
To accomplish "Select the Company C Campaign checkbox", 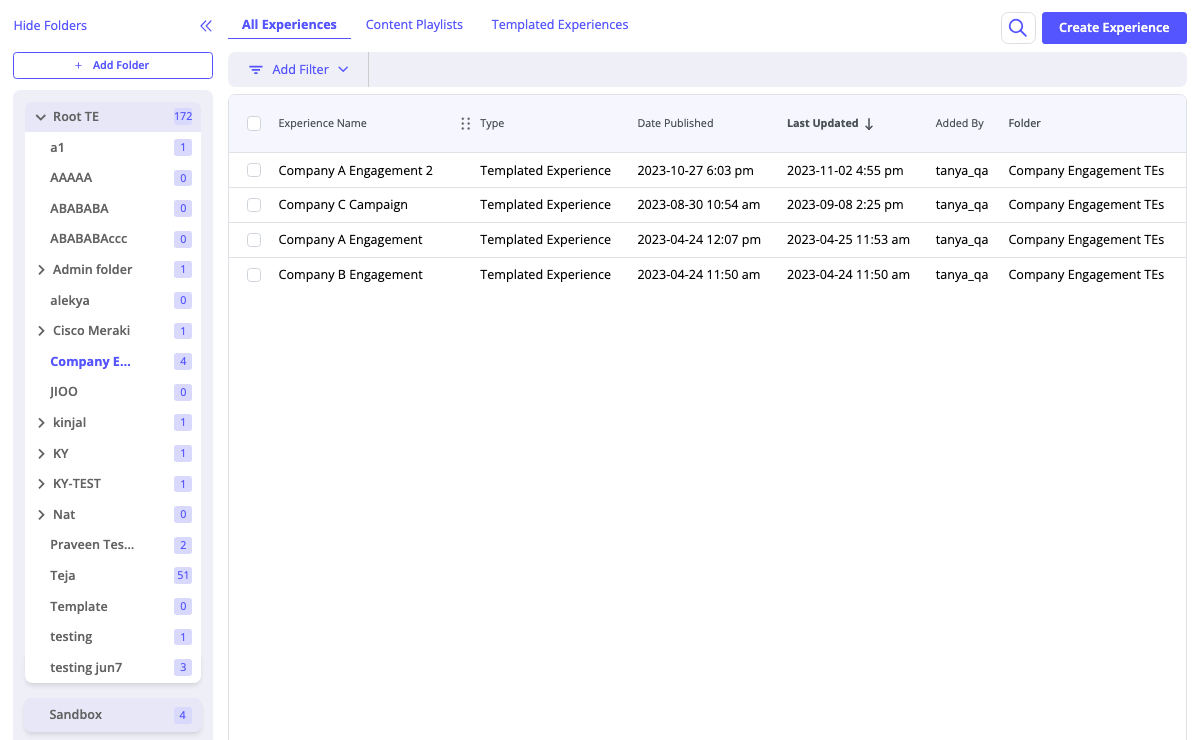I will pyautogui.click(x=254, y=205).
